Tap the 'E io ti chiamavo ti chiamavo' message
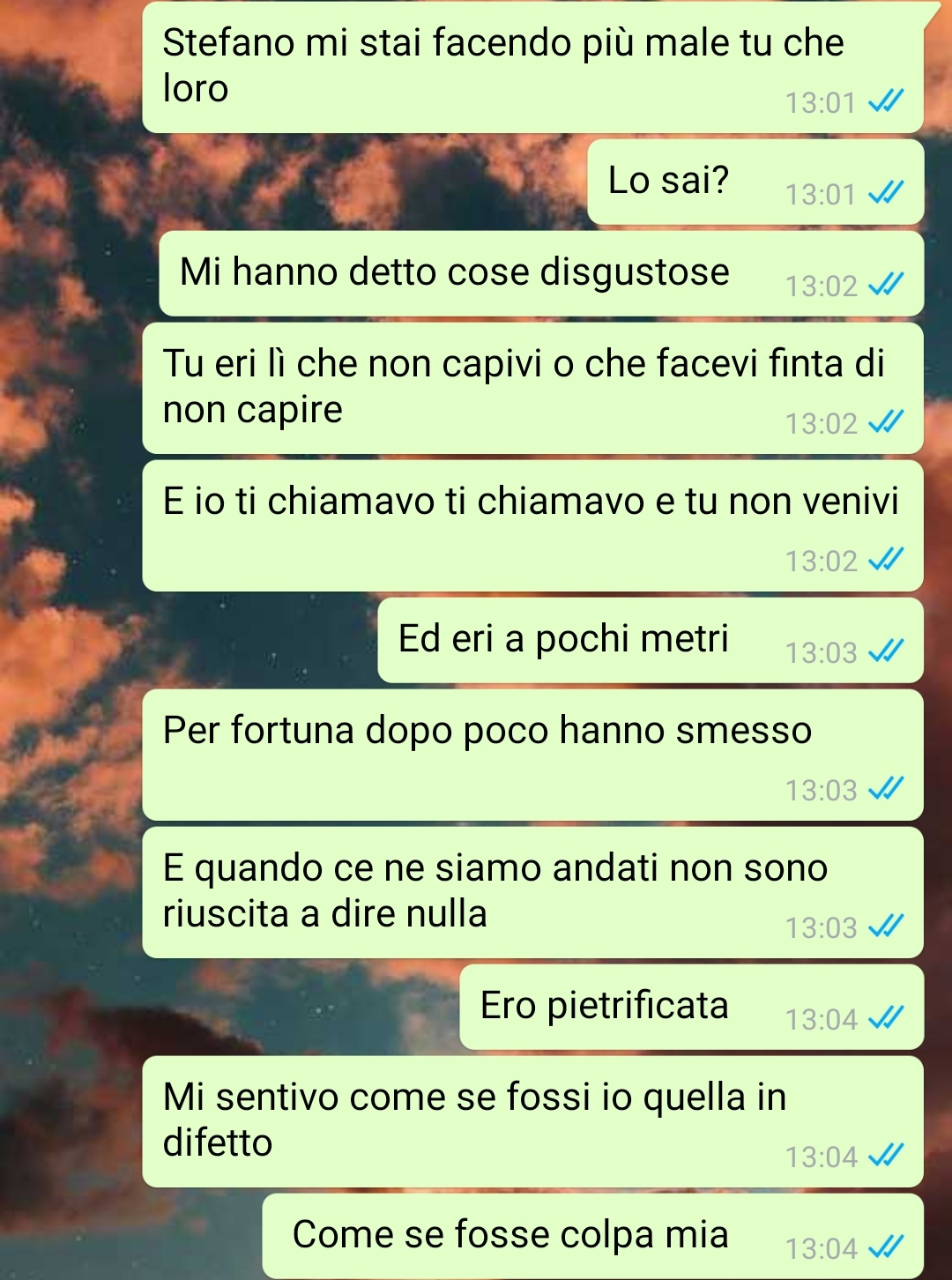Viewport: 952px width, 1280px height. (x=533, y=525)
